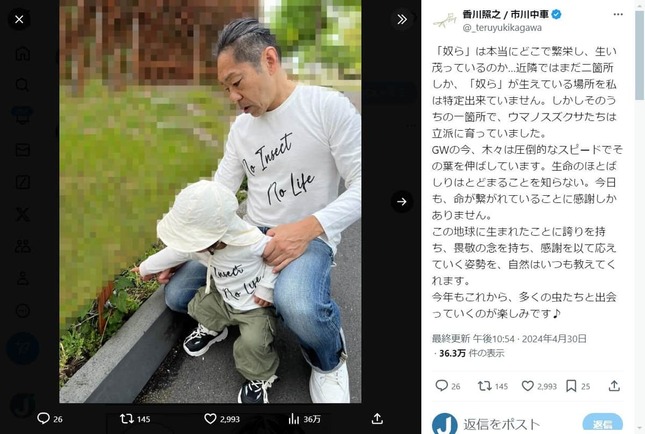Collapse the side panel with double chevron
The image size is (645, 434).
point(402,19)
